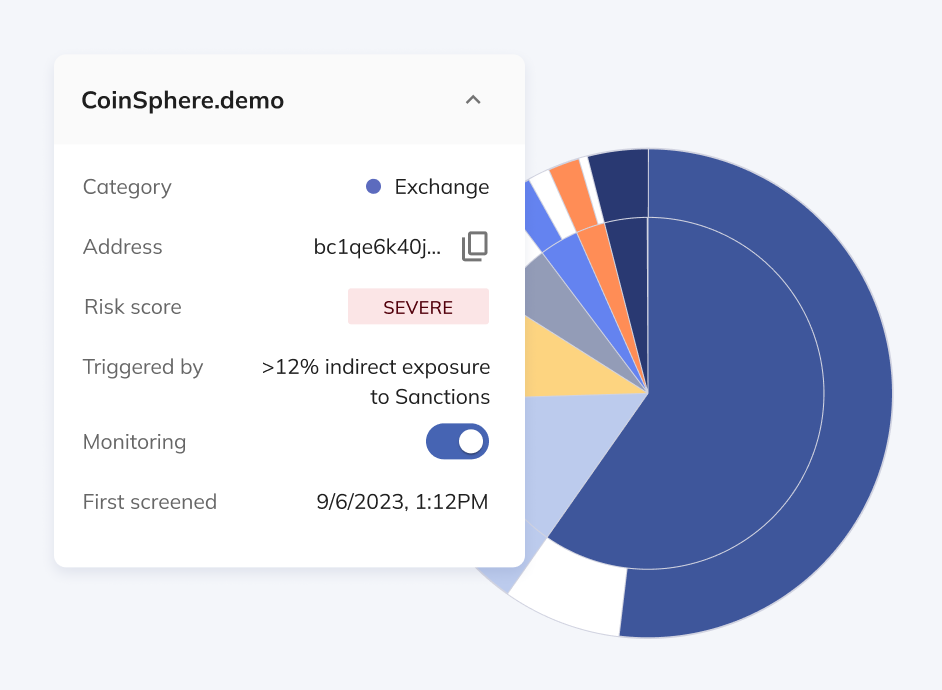Copy the wallet address with copy icon

[474, 247]
